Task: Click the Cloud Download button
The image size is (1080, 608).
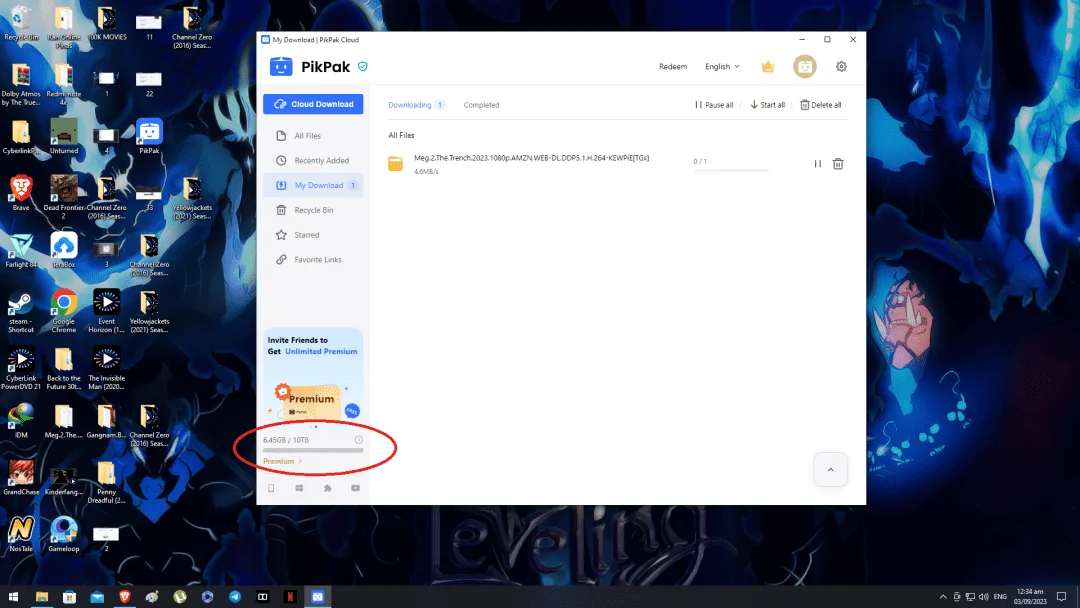Action: click(x=313, y=104)
